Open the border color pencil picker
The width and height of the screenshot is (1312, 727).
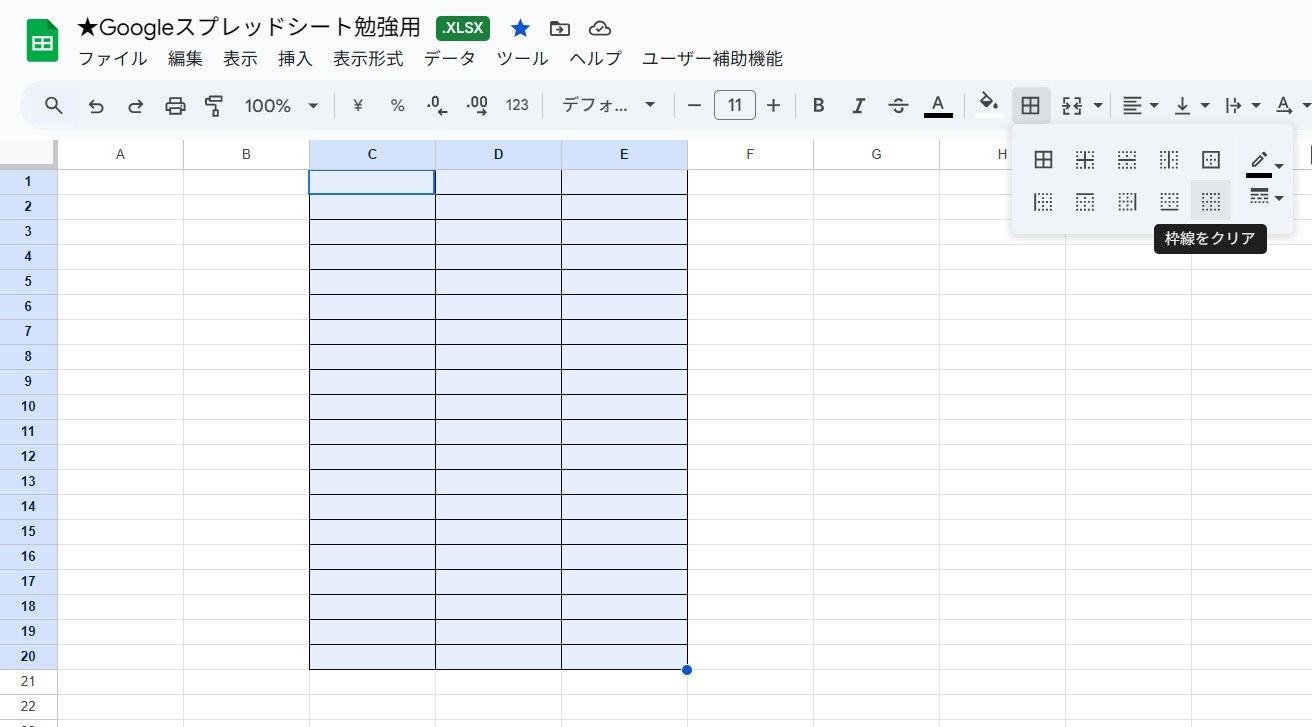[1263, 162]
